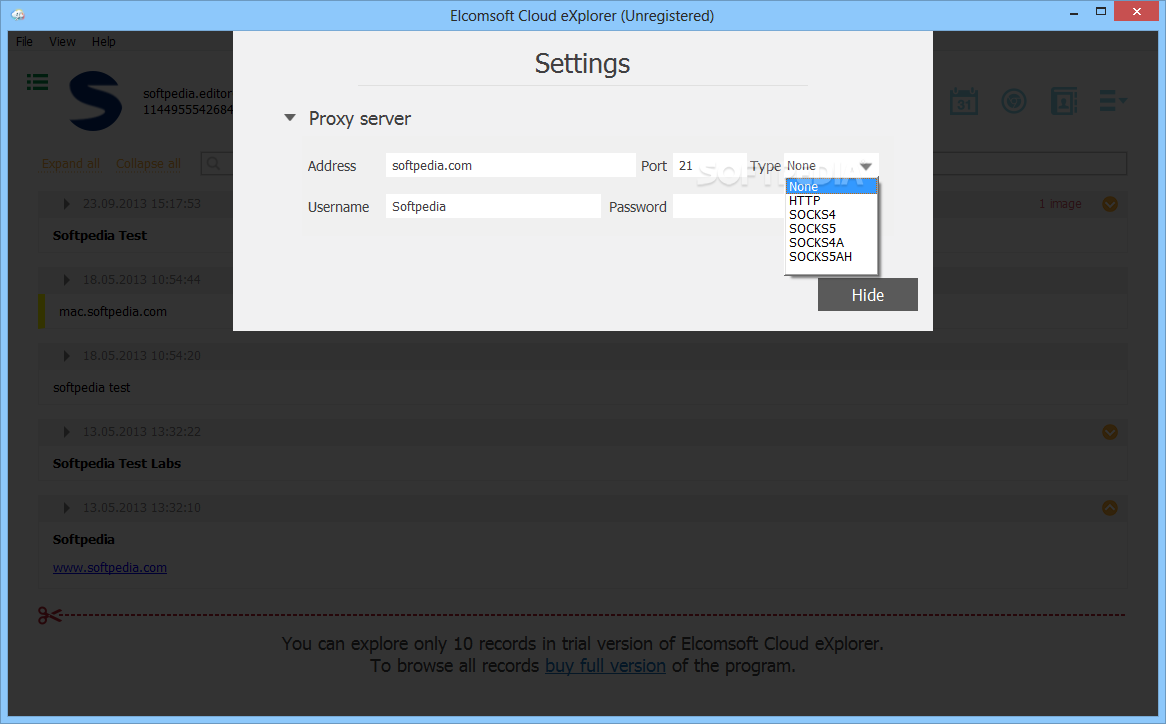This screenshot has height=724, width=1166.
Task: Choose SOCKS5 proxy type
Action: click(x=831, y=229)
